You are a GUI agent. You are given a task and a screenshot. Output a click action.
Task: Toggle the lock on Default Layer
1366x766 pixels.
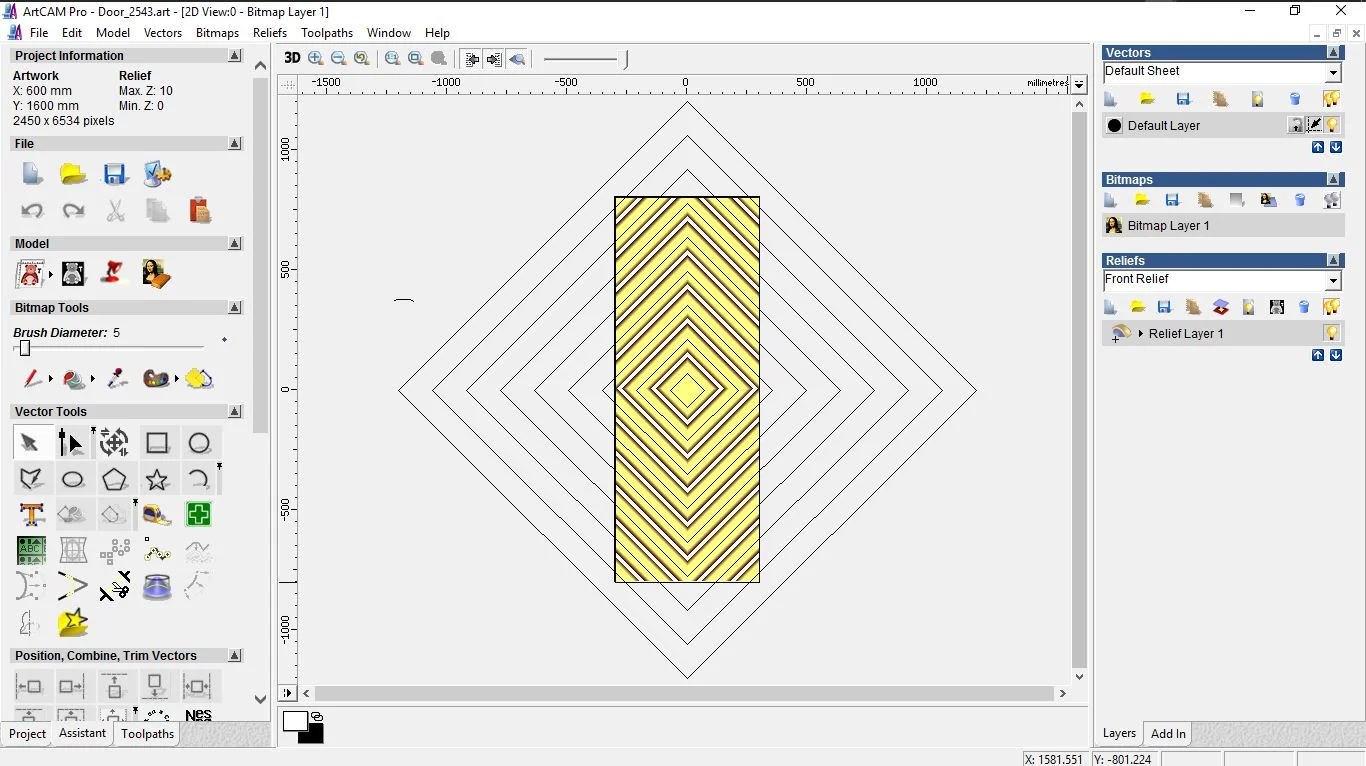tap(1296, 125)
